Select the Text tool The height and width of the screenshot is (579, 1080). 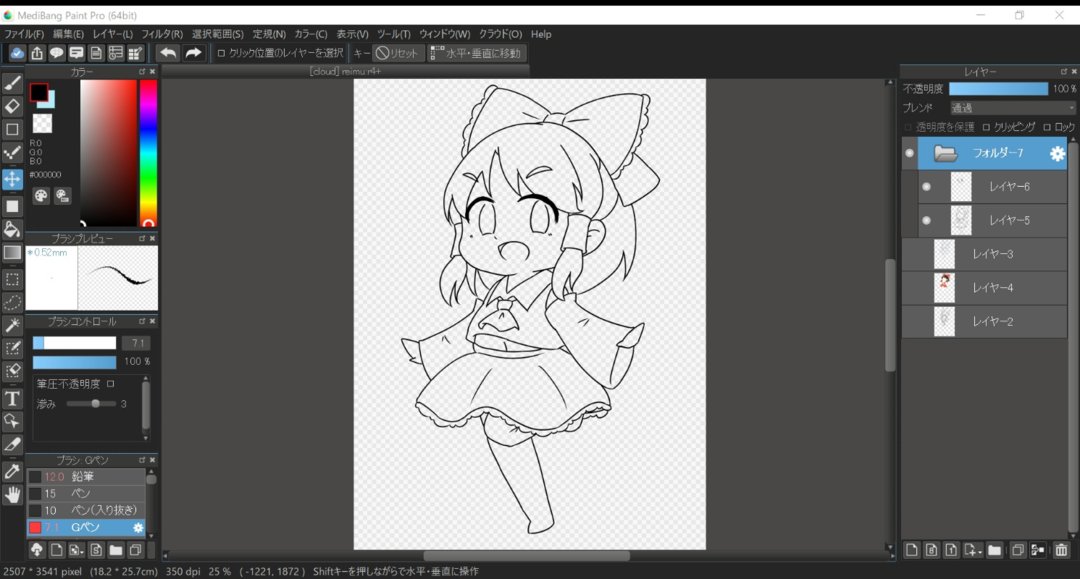pyautogui.click(x=12, y=399)
